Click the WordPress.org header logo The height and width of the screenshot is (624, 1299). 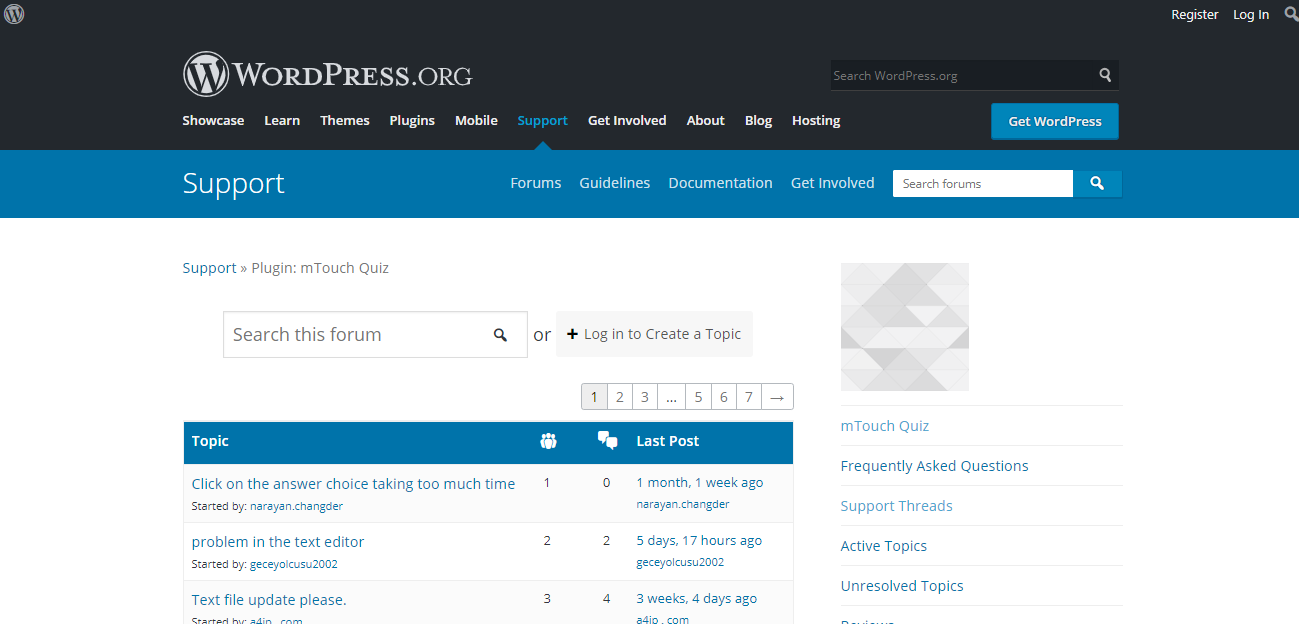coord(327,75)
